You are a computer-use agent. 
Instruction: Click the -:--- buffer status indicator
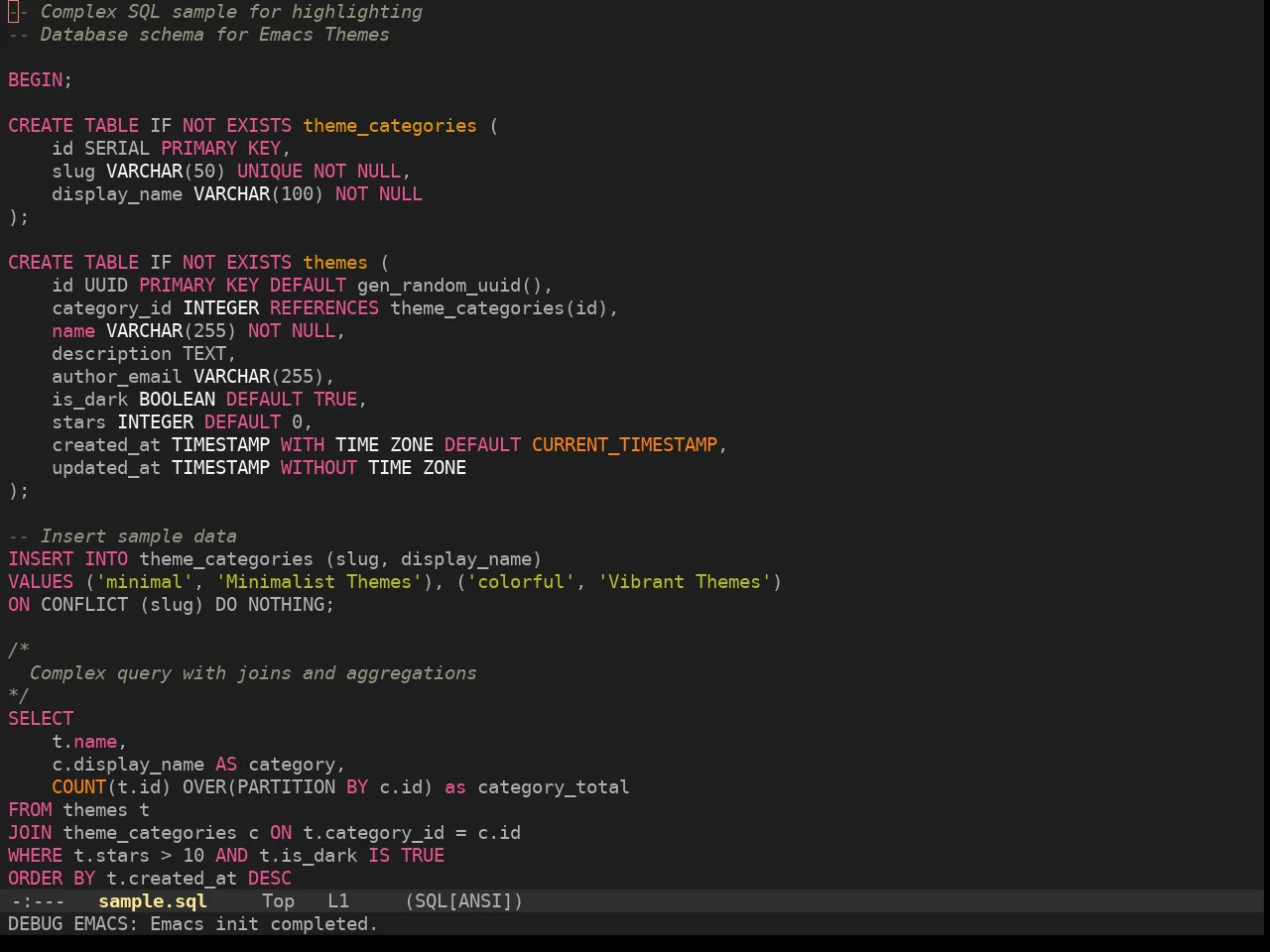pyautogui.click(x=38, y=901)
